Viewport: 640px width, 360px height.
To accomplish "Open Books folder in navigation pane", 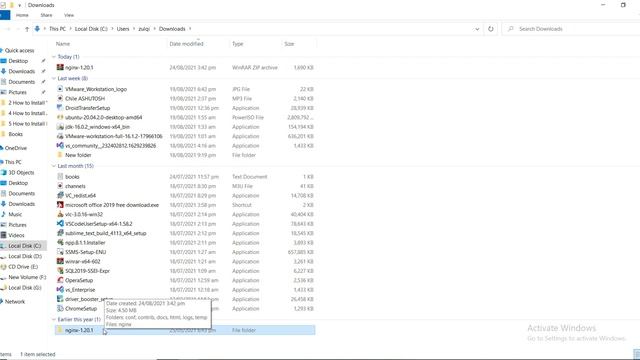I will 16,134.
